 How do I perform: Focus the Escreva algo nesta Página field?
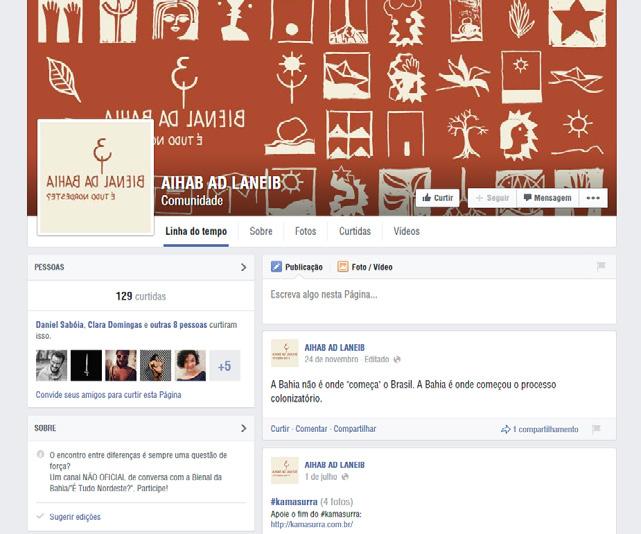click(x=439, y=301)
